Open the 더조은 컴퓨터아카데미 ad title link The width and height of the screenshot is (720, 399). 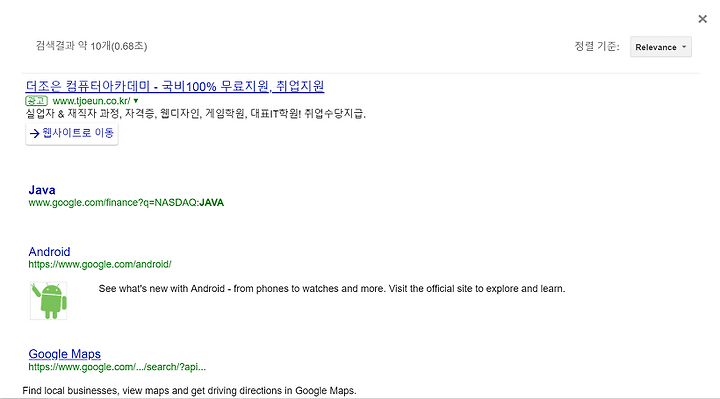(175, 86)
